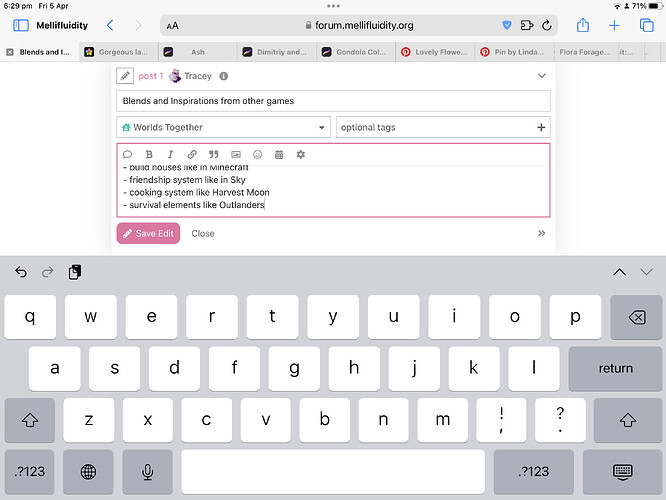Open the composer options gear menu
Screen dimensions: 666x500
[x=301, y=154]
